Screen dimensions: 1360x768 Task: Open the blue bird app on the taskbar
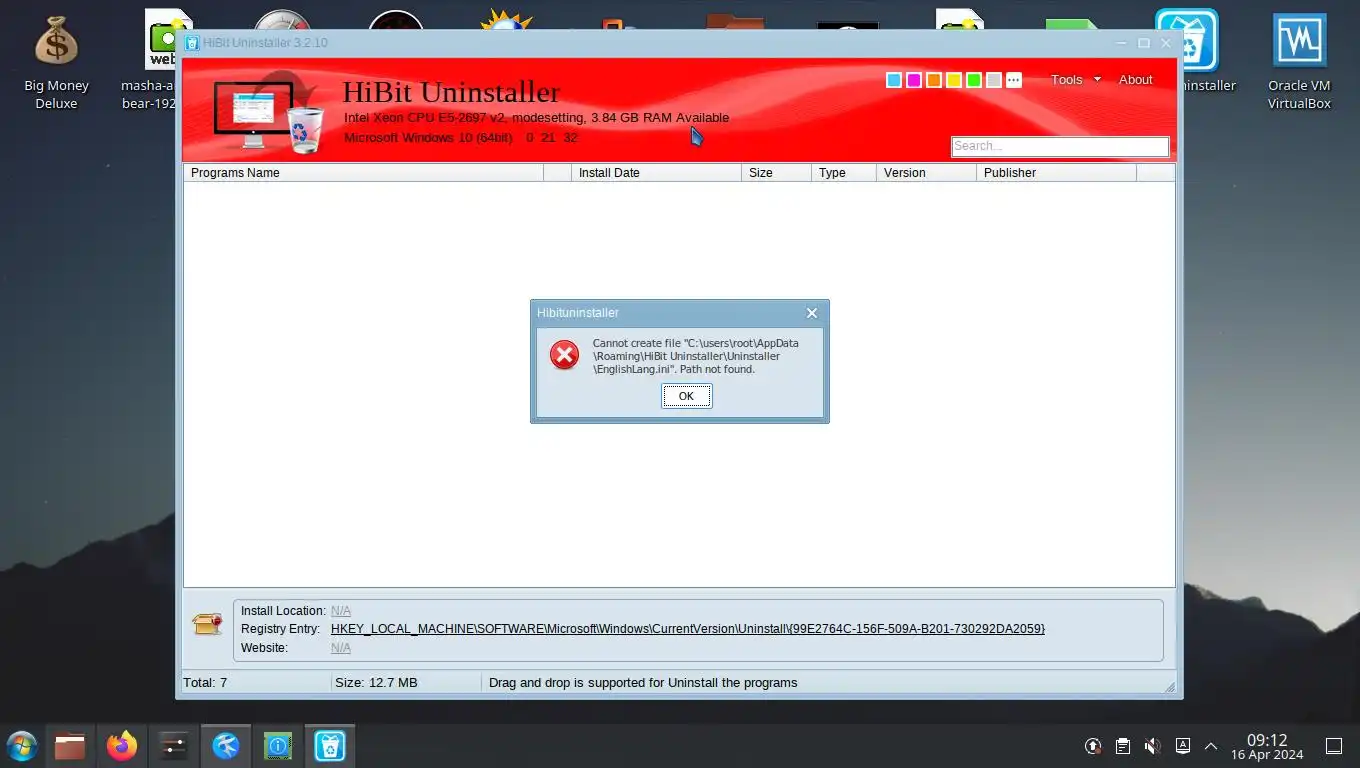(226, 746)
